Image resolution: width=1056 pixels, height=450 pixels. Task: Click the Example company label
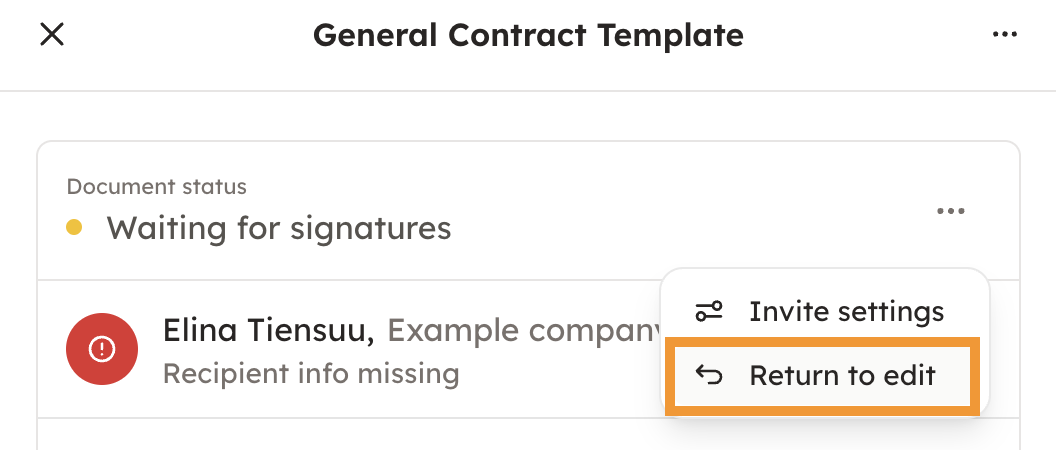(x=520, y=331)
